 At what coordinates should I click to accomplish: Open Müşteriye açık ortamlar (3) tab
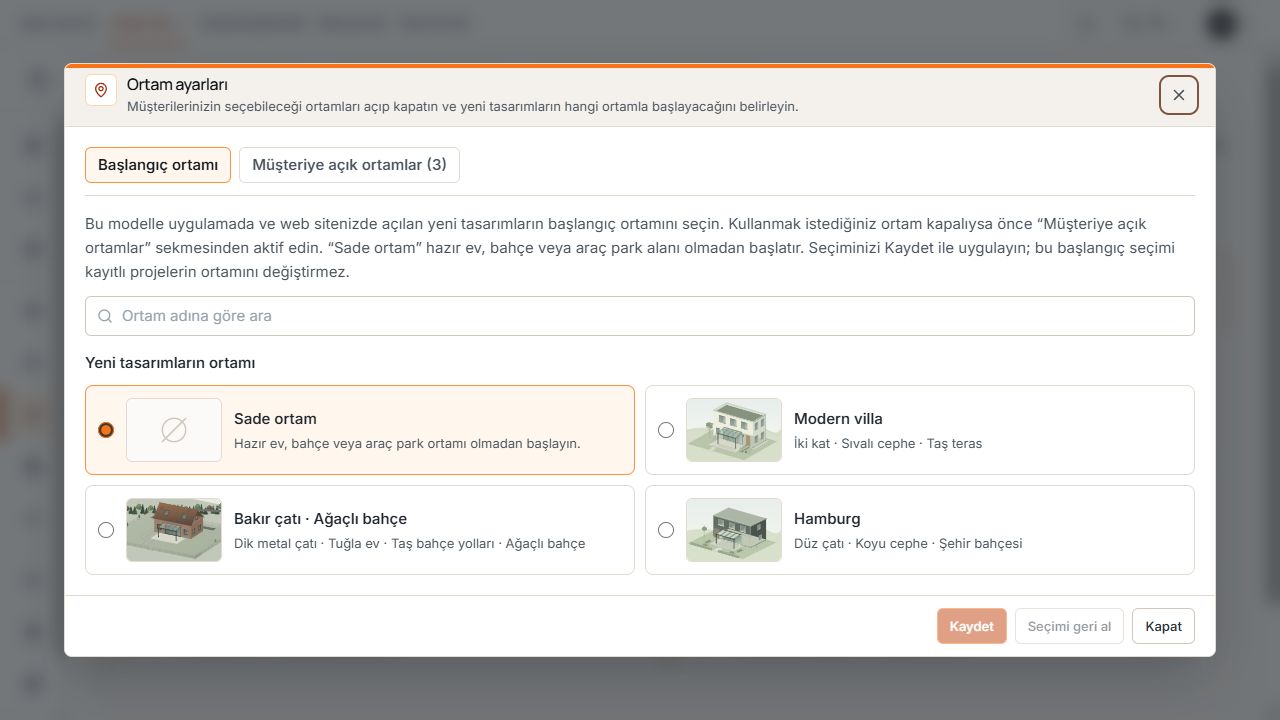tap(349, 165)
